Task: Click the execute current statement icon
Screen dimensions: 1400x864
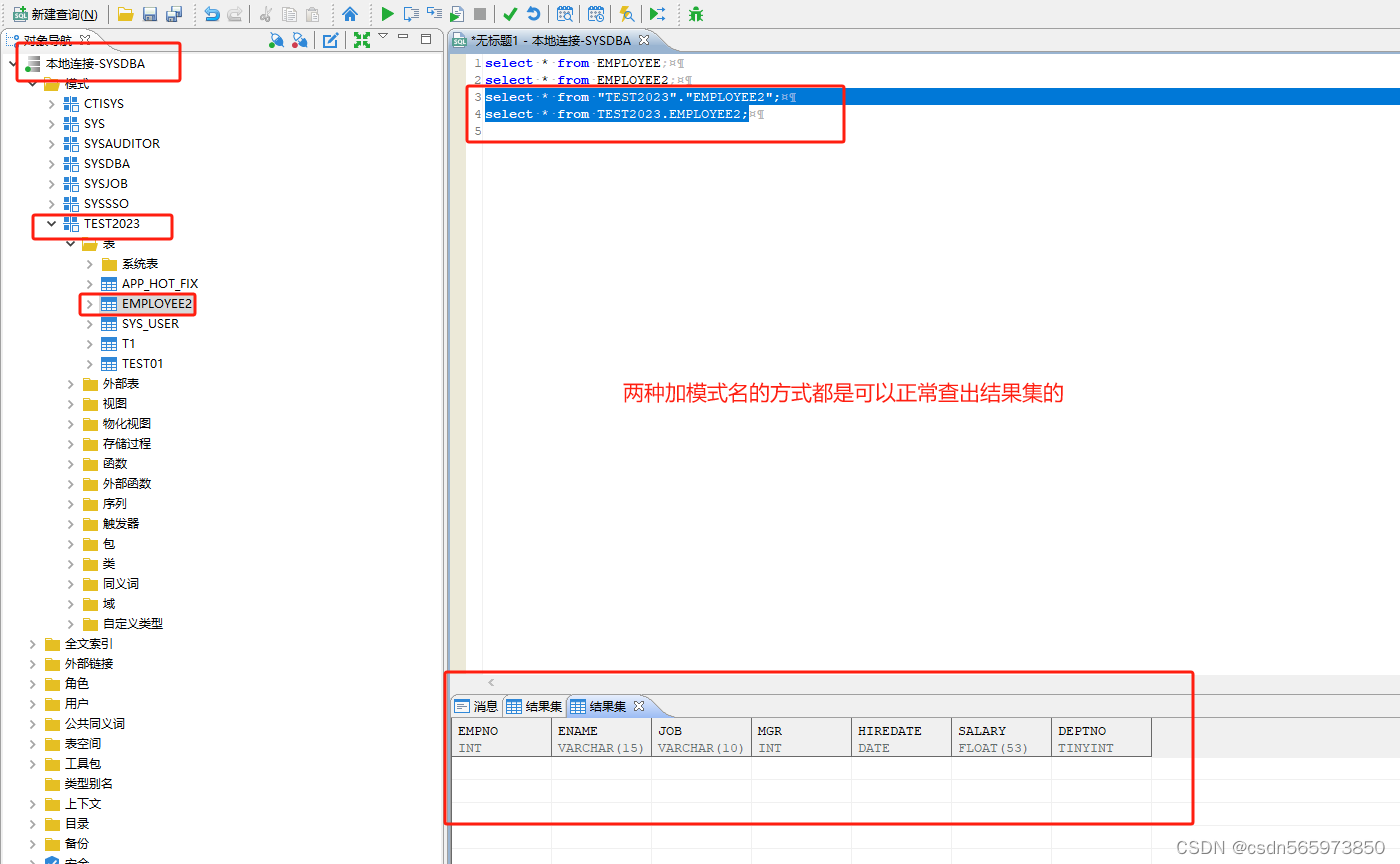Action: click(x=411, y=14)
